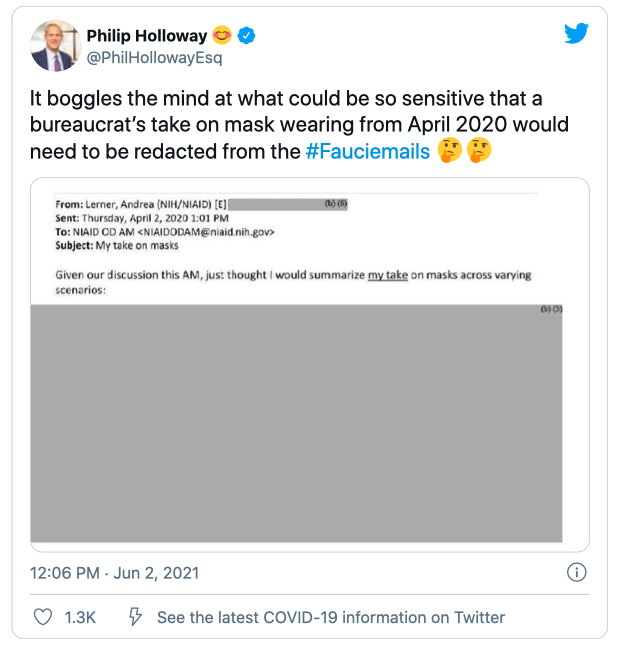Screen dimensions: 617x647
Task: Open See the latest COVID-19 information link
Action: 331,617
